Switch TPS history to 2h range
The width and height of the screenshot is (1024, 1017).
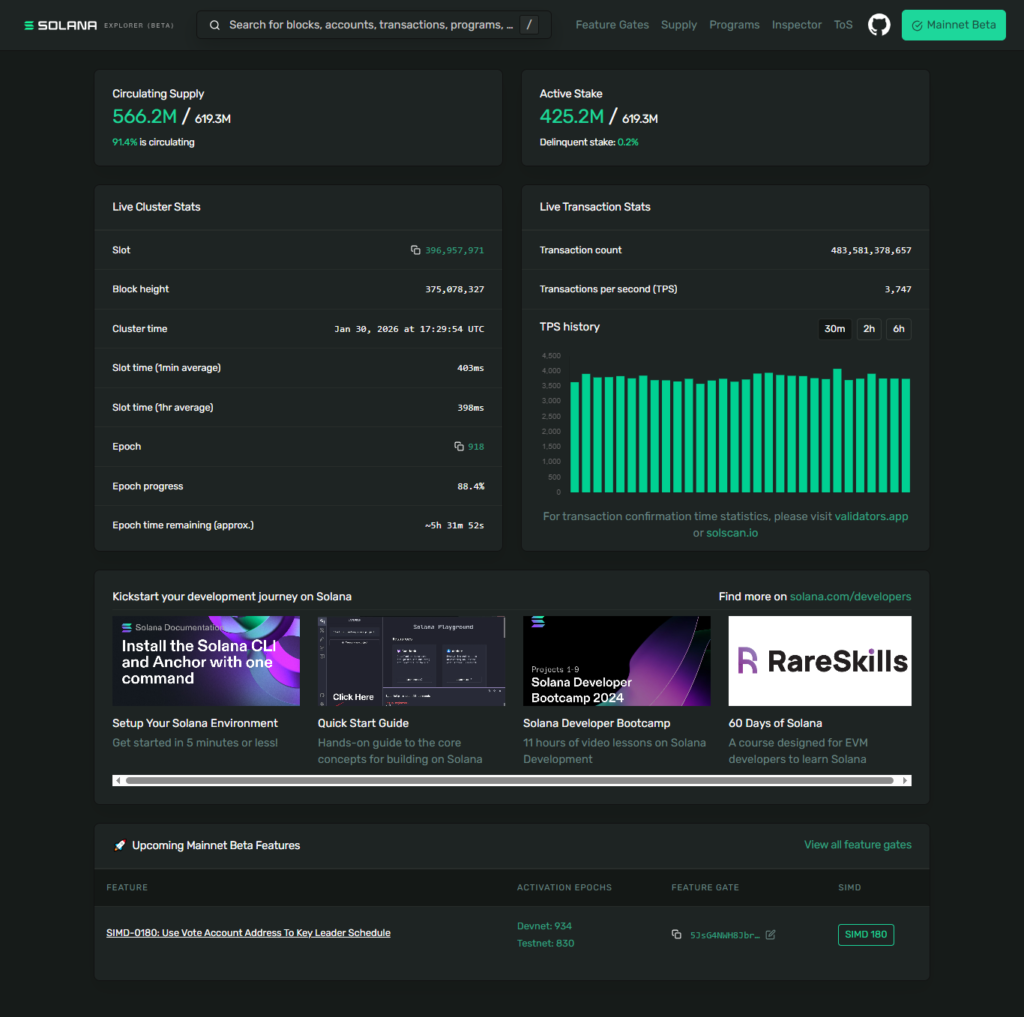pyautogui.click(x=869, y=329)
